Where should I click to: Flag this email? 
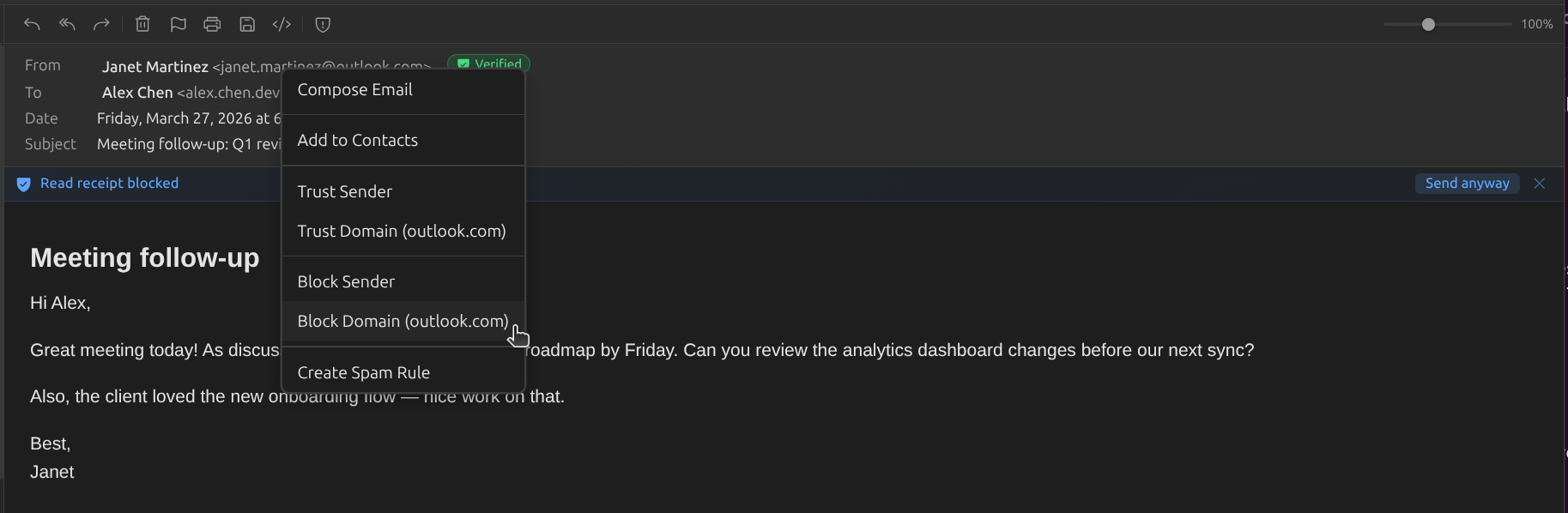178,24
